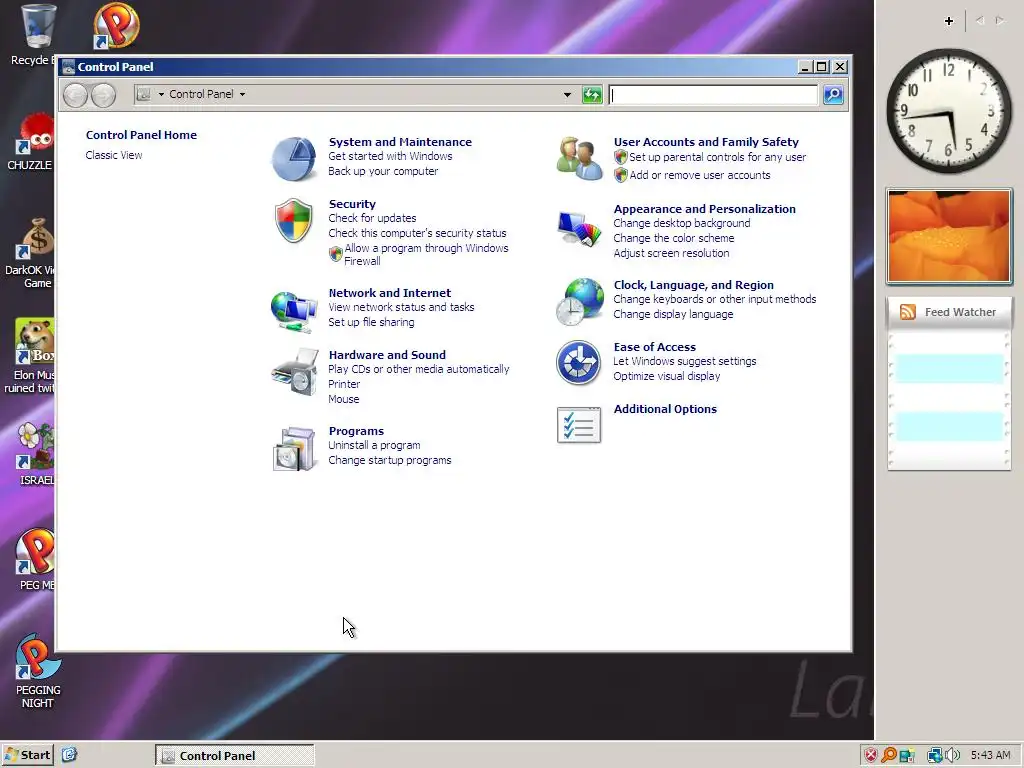This screenshot has height=768, width=1024.
Task: Click the quick launch icon beside Start
Action: click(x=69, y=755)
